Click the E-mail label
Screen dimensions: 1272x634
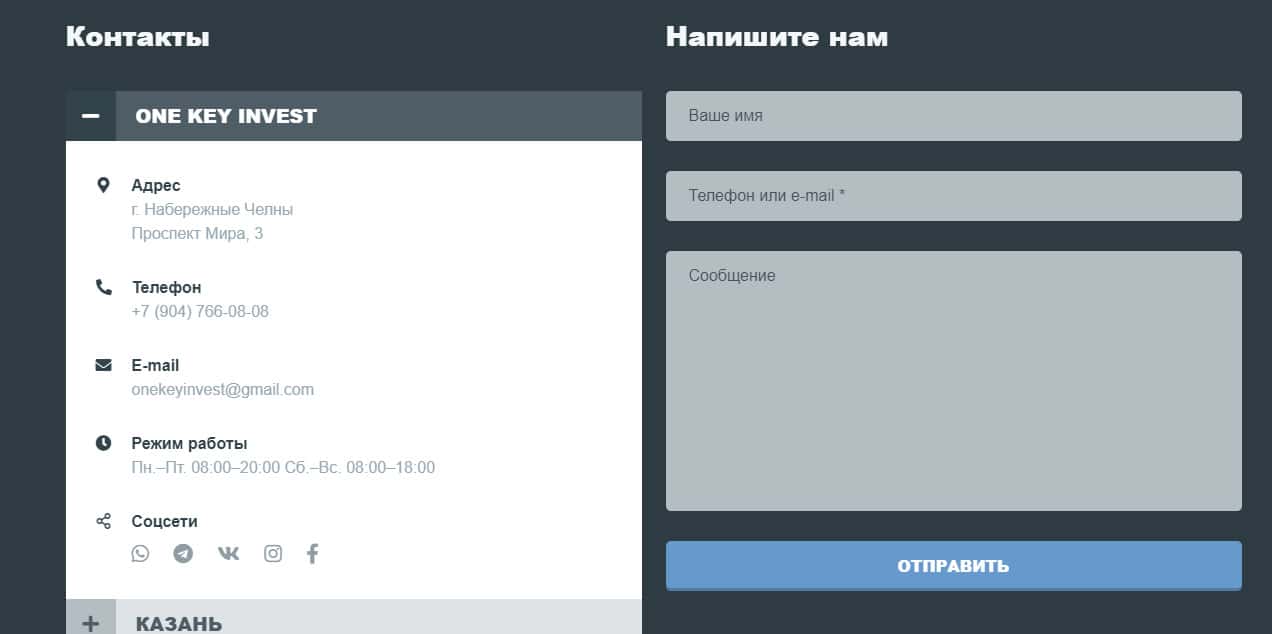155,365
